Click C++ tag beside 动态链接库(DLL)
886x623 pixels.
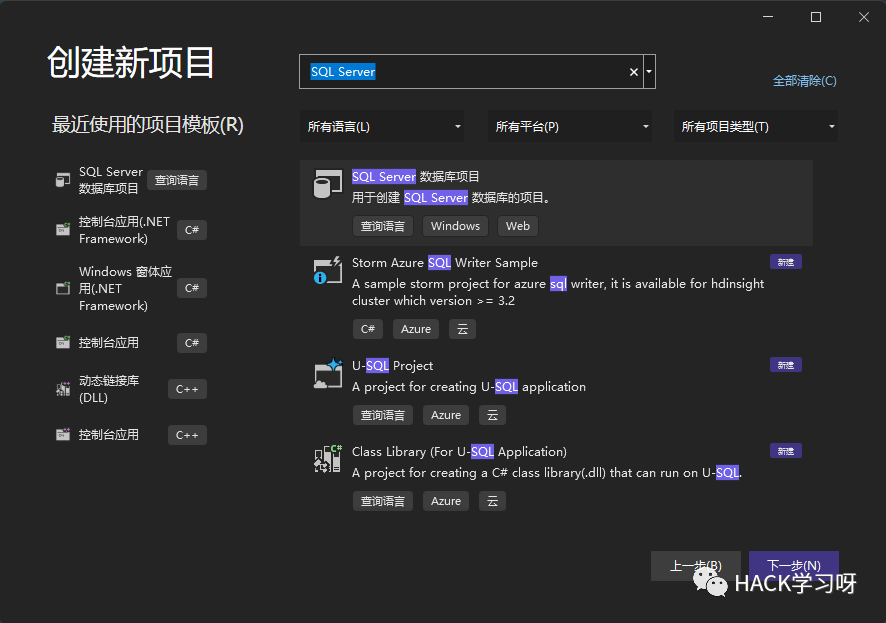tap(187, 389)
